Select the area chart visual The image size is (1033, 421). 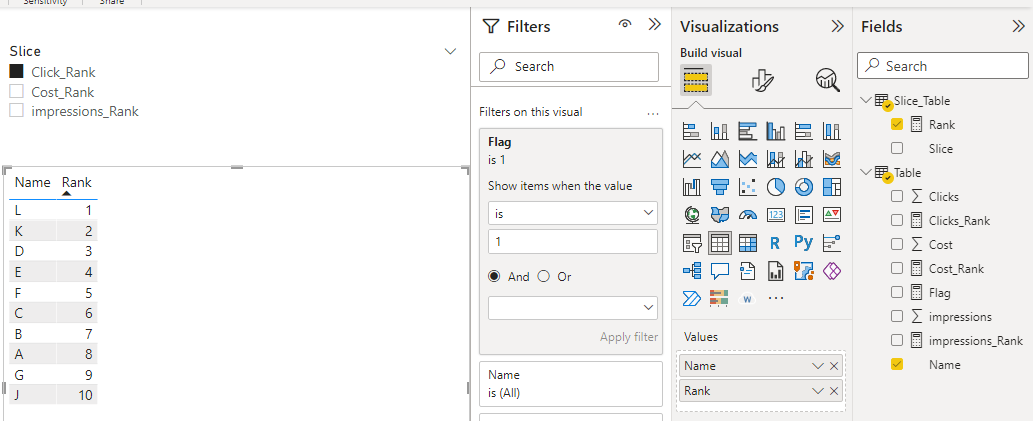pos(719,159)
